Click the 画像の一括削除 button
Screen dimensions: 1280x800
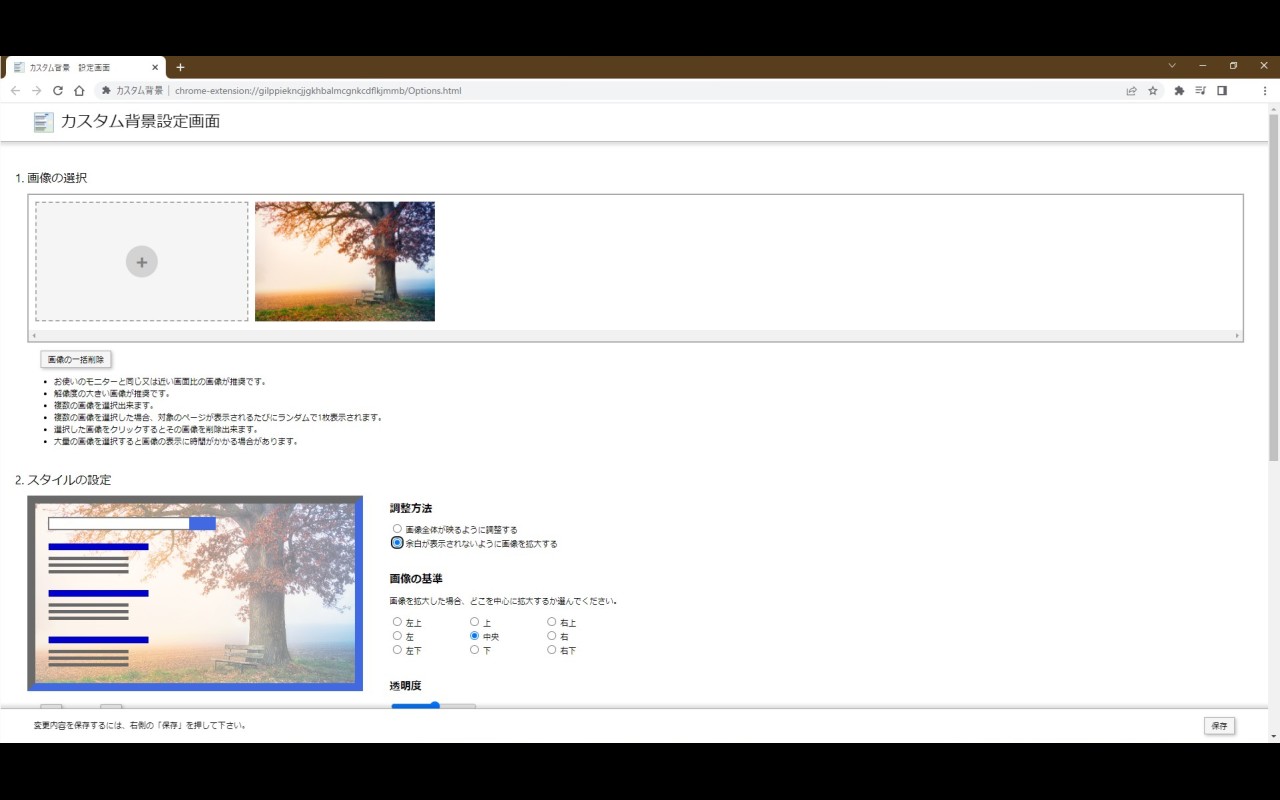[x=75, y=358]
